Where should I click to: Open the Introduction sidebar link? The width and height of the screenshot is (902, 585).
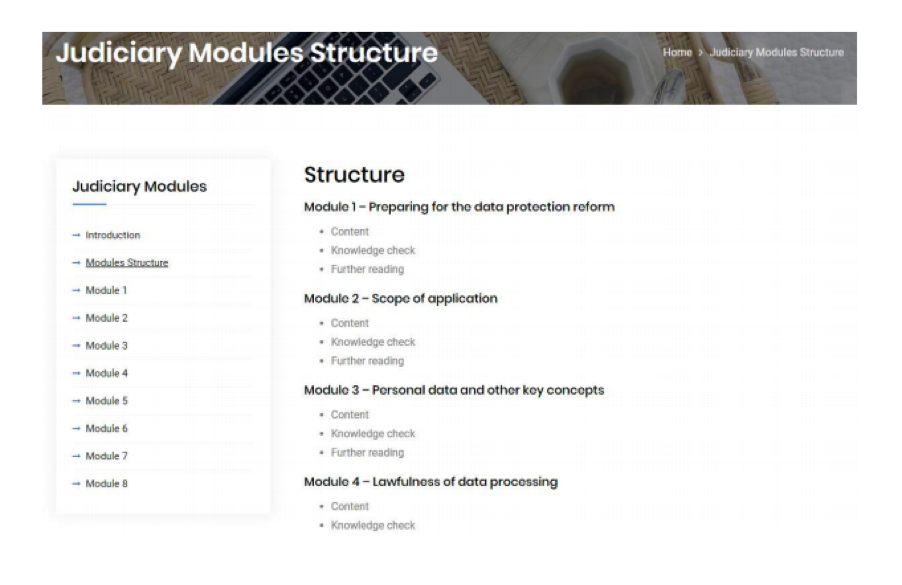click(x=112, y=235)
